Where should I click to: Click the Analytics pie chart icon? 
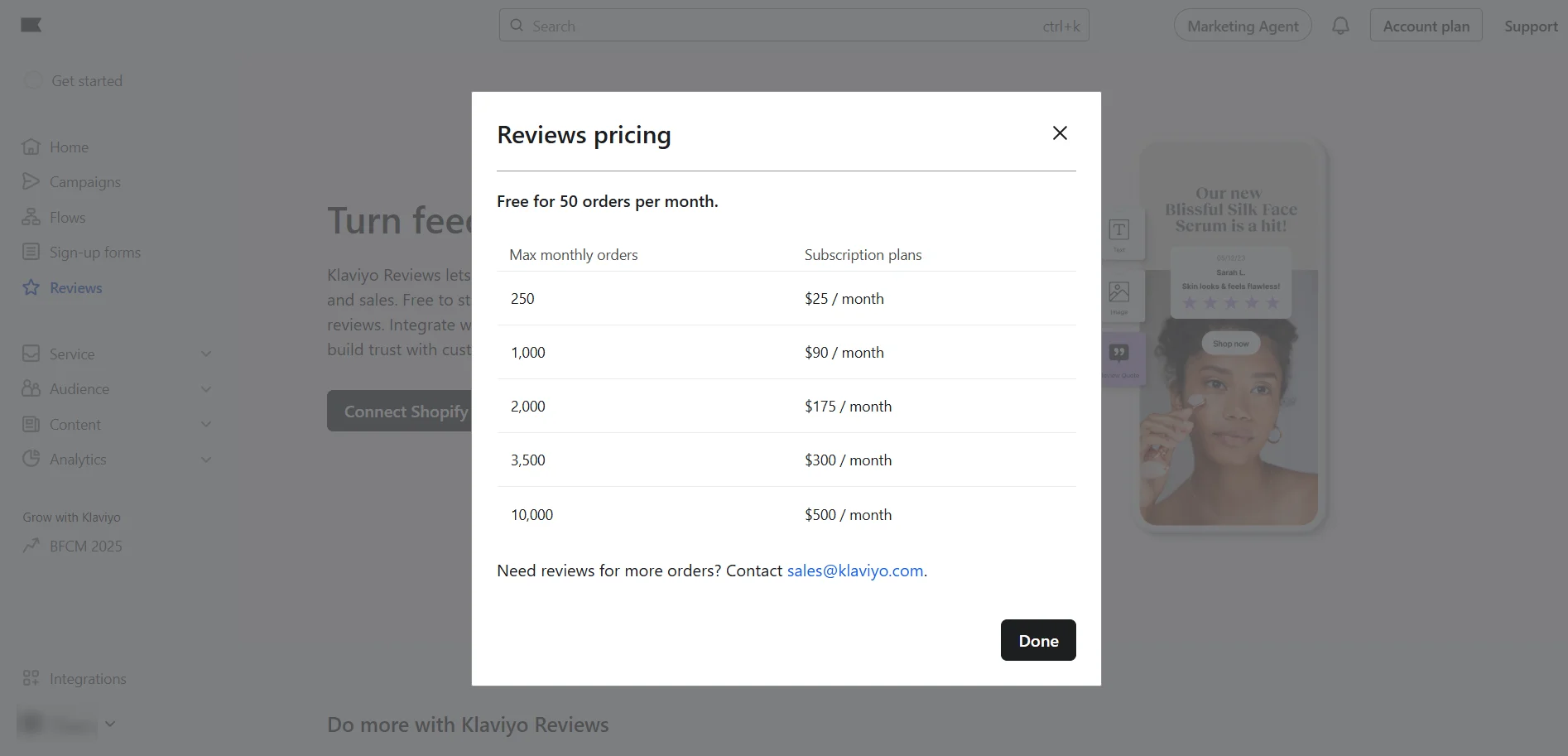click(x=31, y=459)
